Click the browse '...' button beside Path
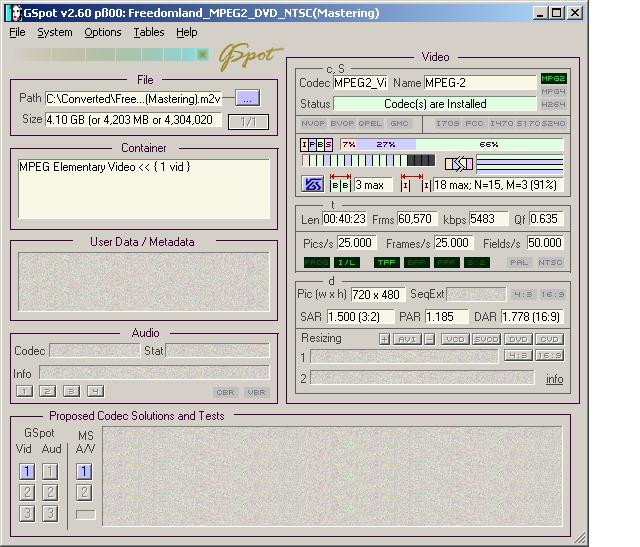 pos(247,98)
